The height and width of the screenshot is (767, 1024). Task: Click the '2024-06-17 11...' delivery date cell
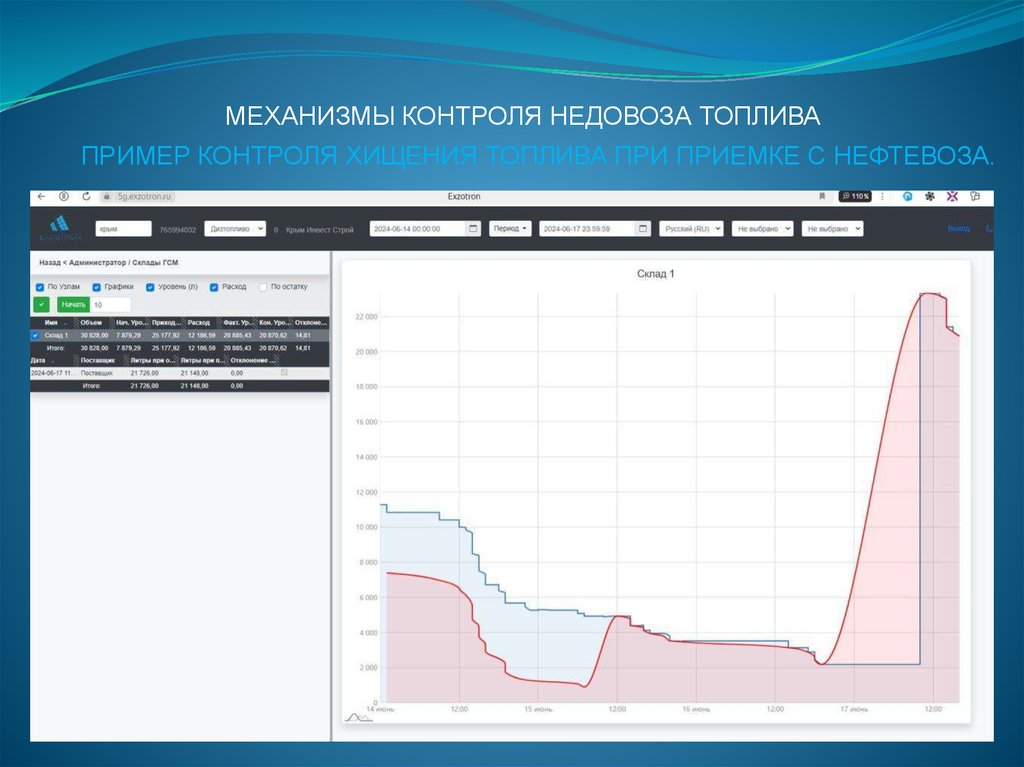(53, 373)
